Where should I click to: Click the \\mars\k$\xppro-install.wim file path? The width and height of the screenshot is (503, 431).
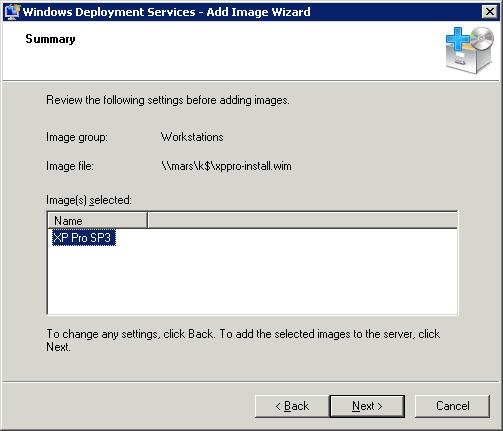226,166
